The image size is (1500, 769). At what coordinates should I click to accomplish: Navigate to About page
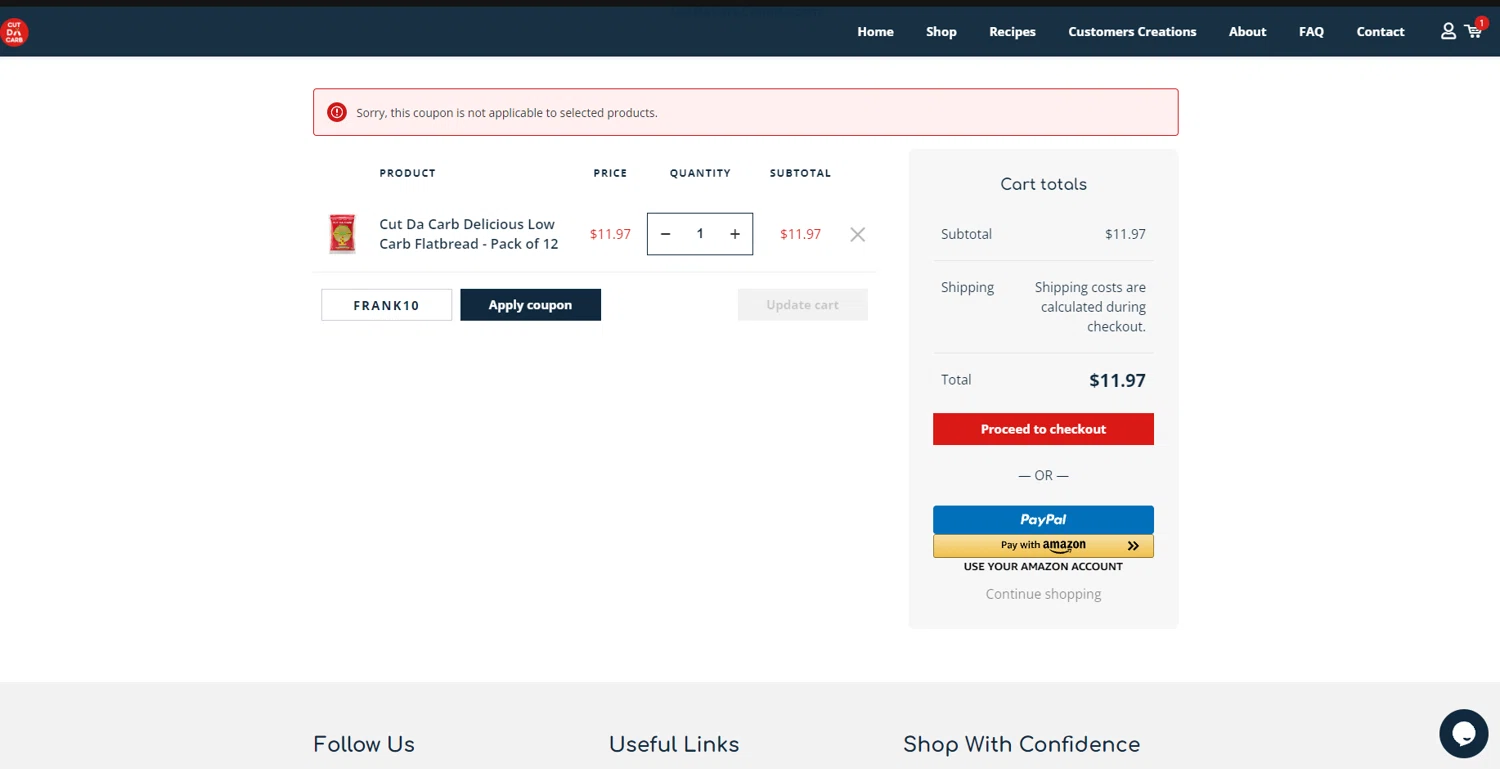pos(1247,32)
